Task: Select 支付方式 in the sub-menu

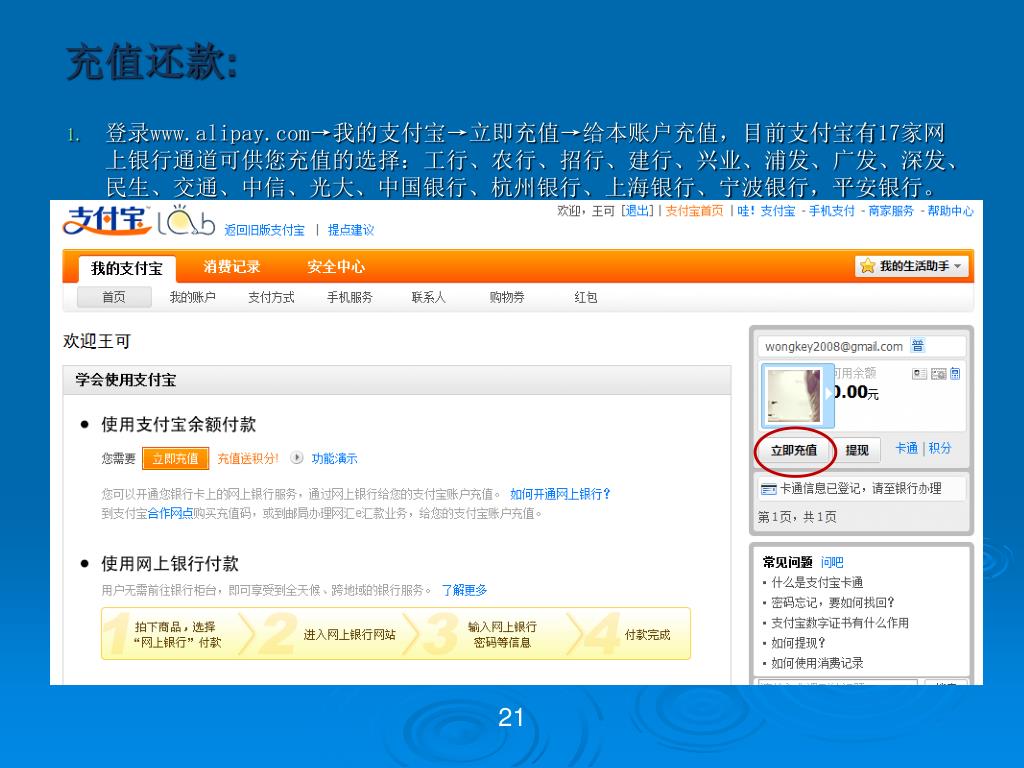Action: (x=271, y=297)
